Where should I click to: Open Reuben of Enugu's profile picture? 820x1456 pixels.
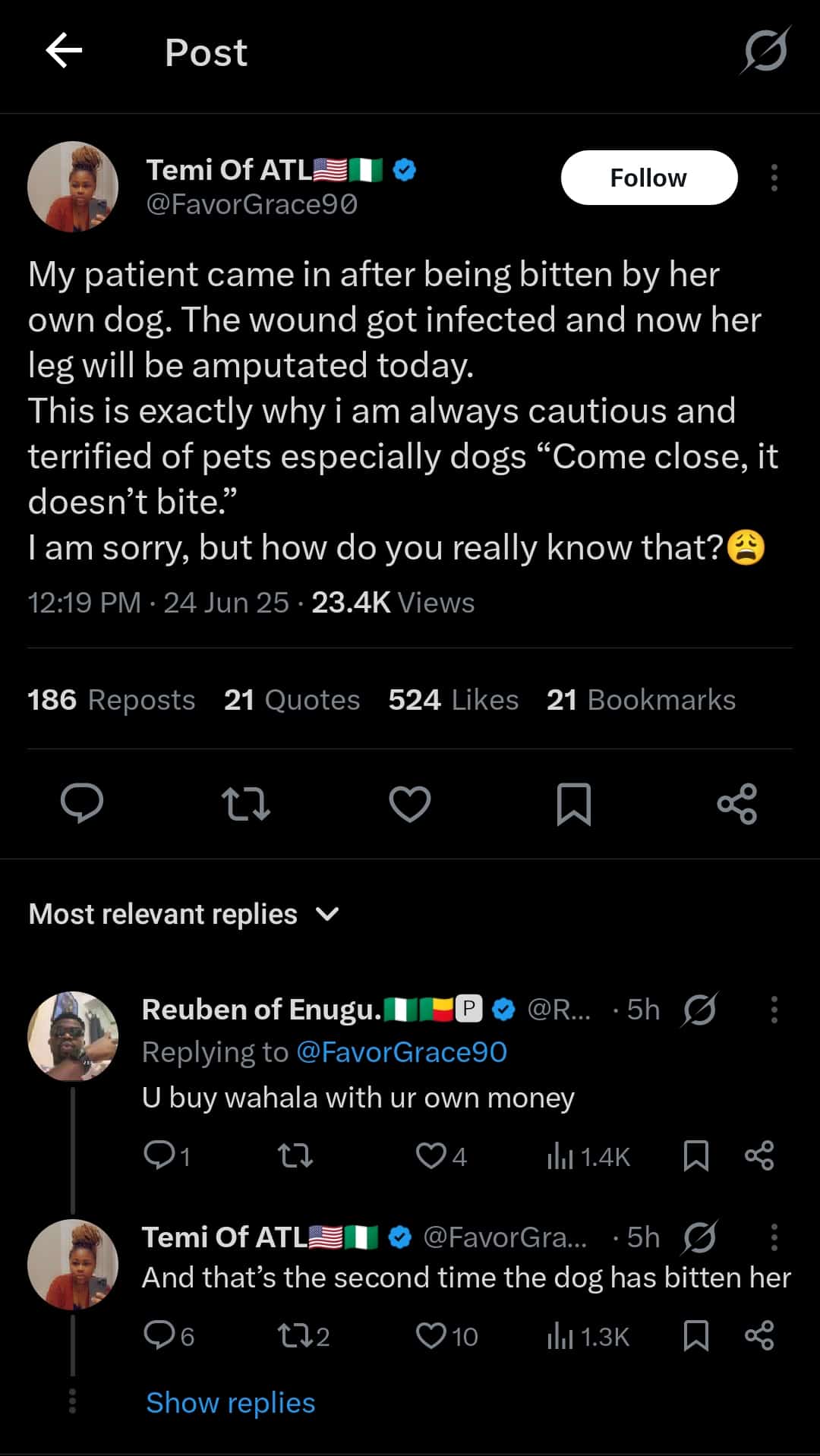coord(73,1036)
